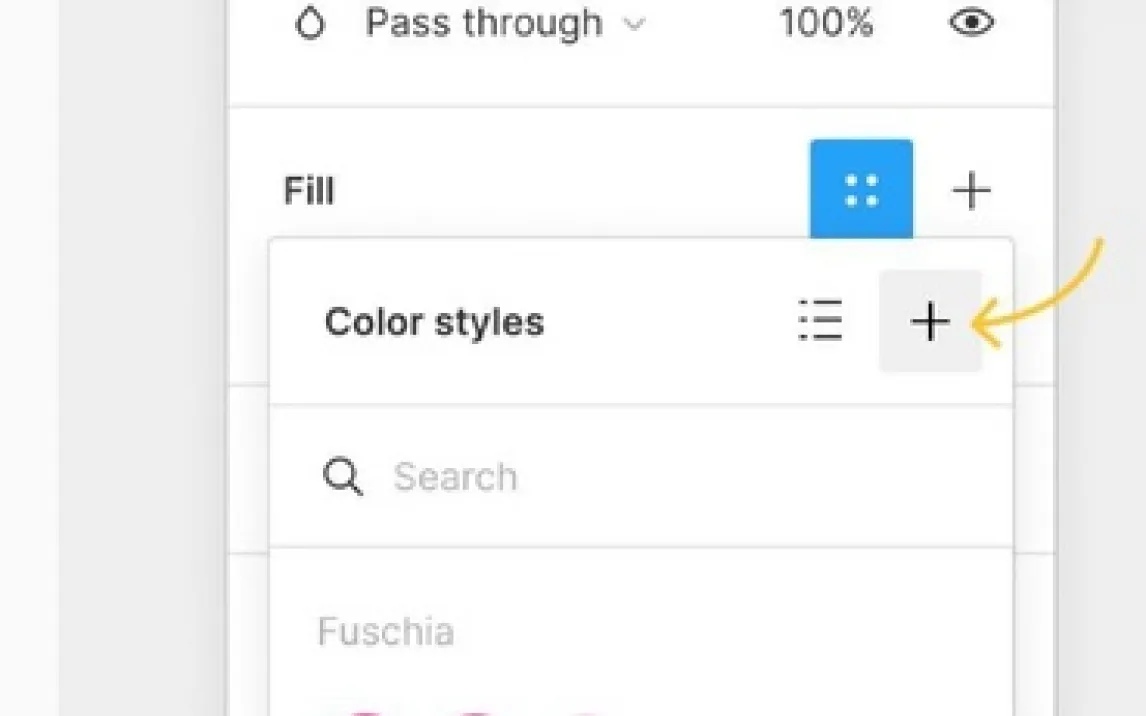Open the Pass through blend mode dropdown

484,23
